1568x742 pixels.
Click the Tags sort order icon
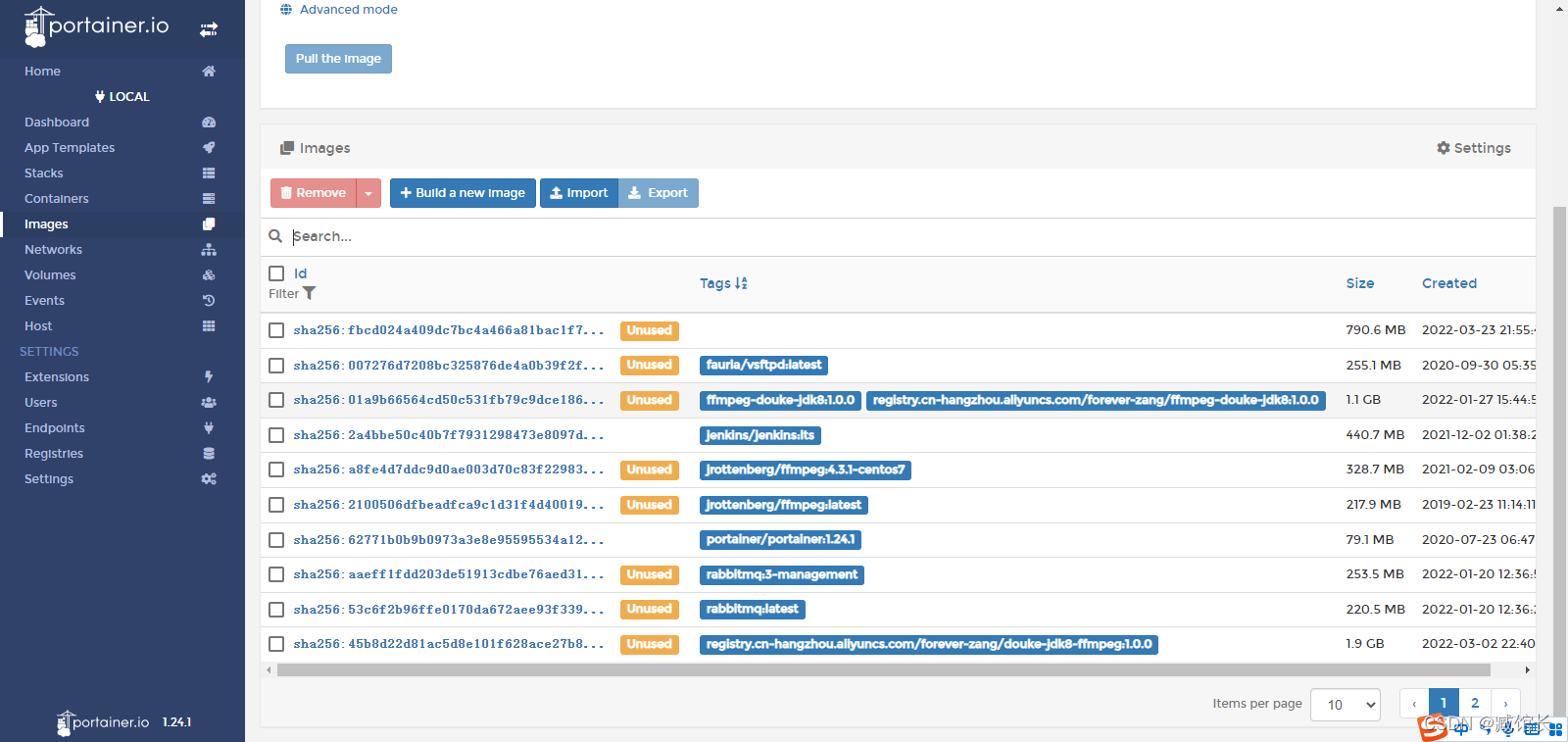coord(741,283)
